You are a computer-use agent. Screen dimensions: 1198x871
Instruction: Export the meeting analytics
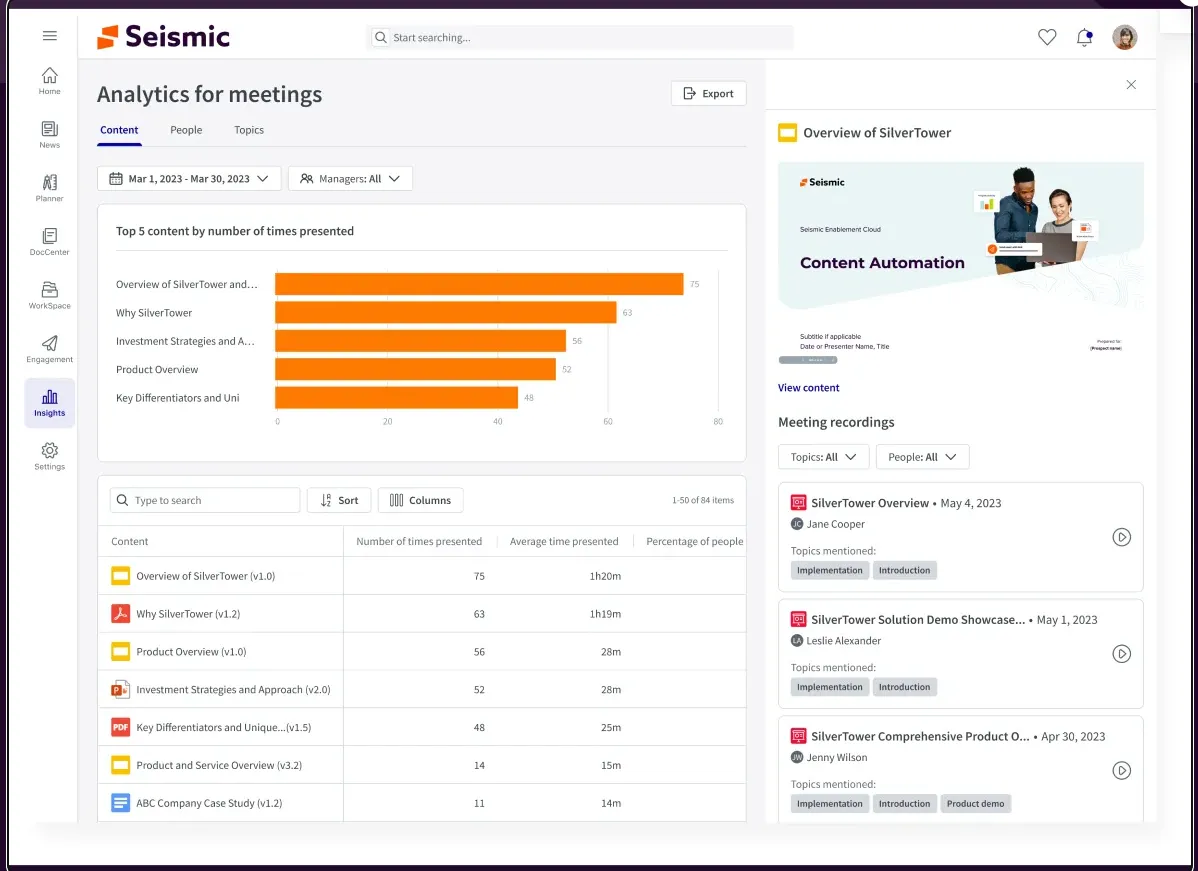click(x=708, y=93)
